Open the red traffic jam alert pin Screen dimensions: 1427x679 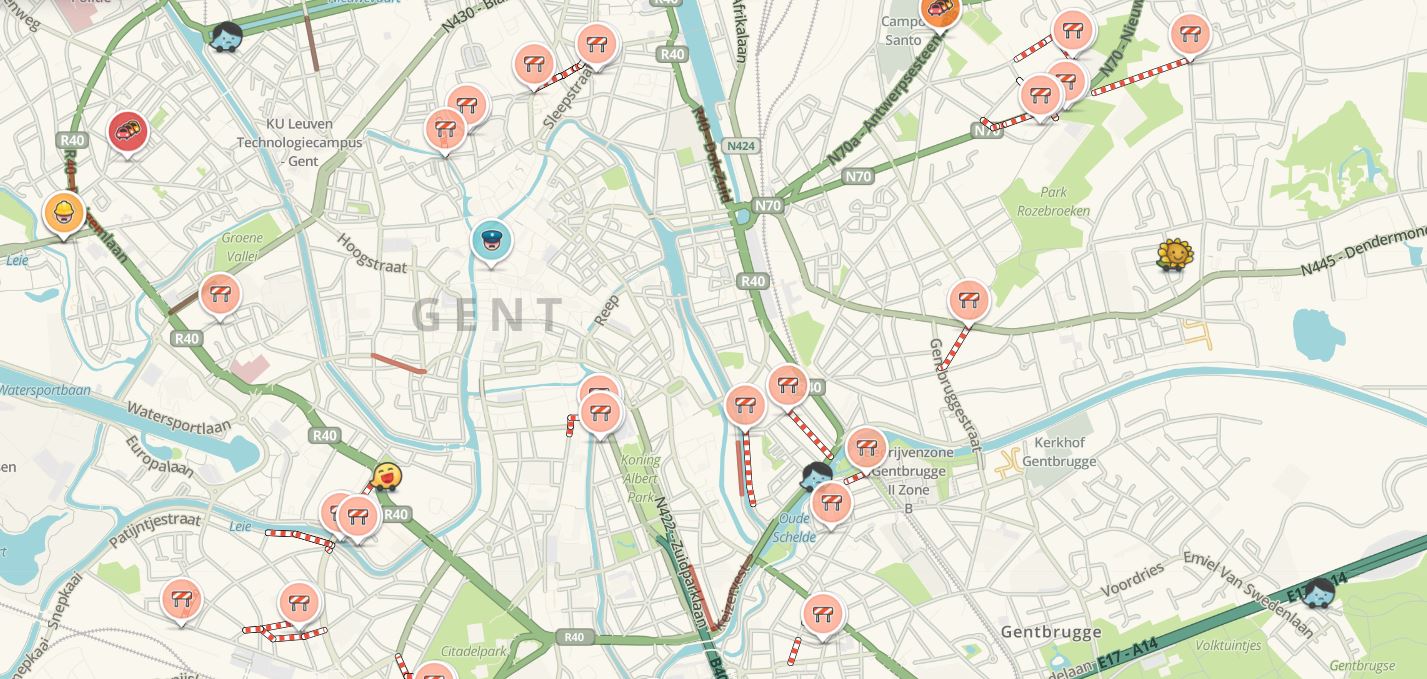[128, 132]
